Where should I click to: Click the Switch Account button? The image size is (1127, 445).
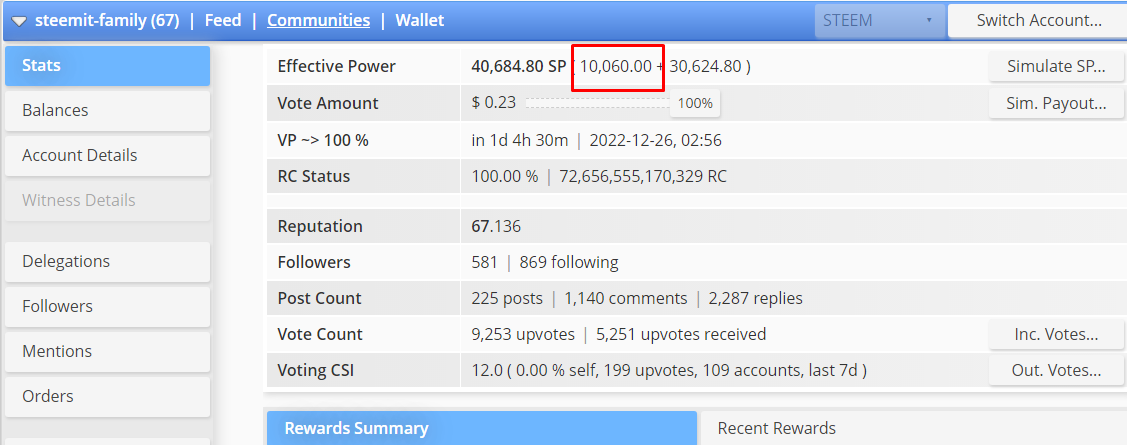[x=1039, y=20]
